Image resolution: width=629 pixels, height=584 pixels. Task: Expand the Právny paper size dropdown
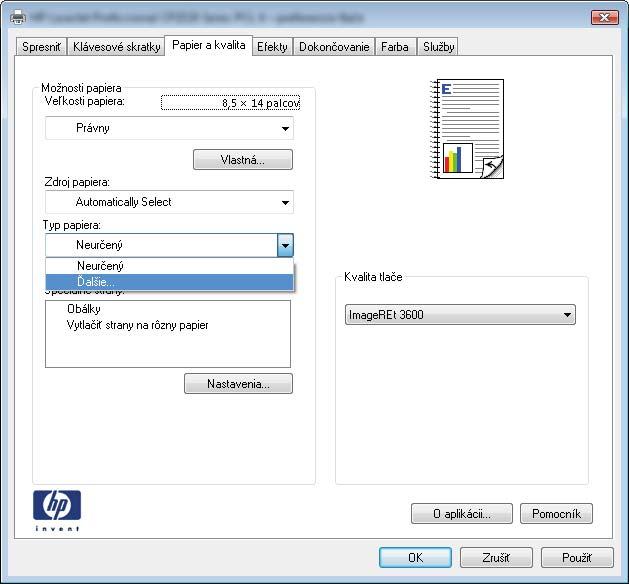click(169, 128)
